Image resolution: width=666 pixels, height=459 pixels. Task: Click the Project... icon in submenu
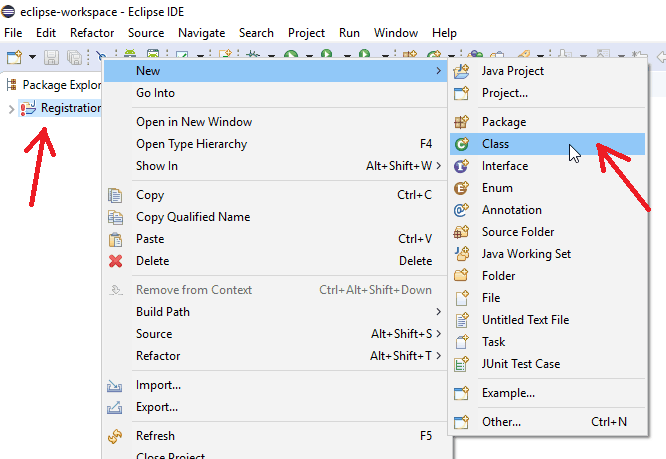(x=461, y=93)
